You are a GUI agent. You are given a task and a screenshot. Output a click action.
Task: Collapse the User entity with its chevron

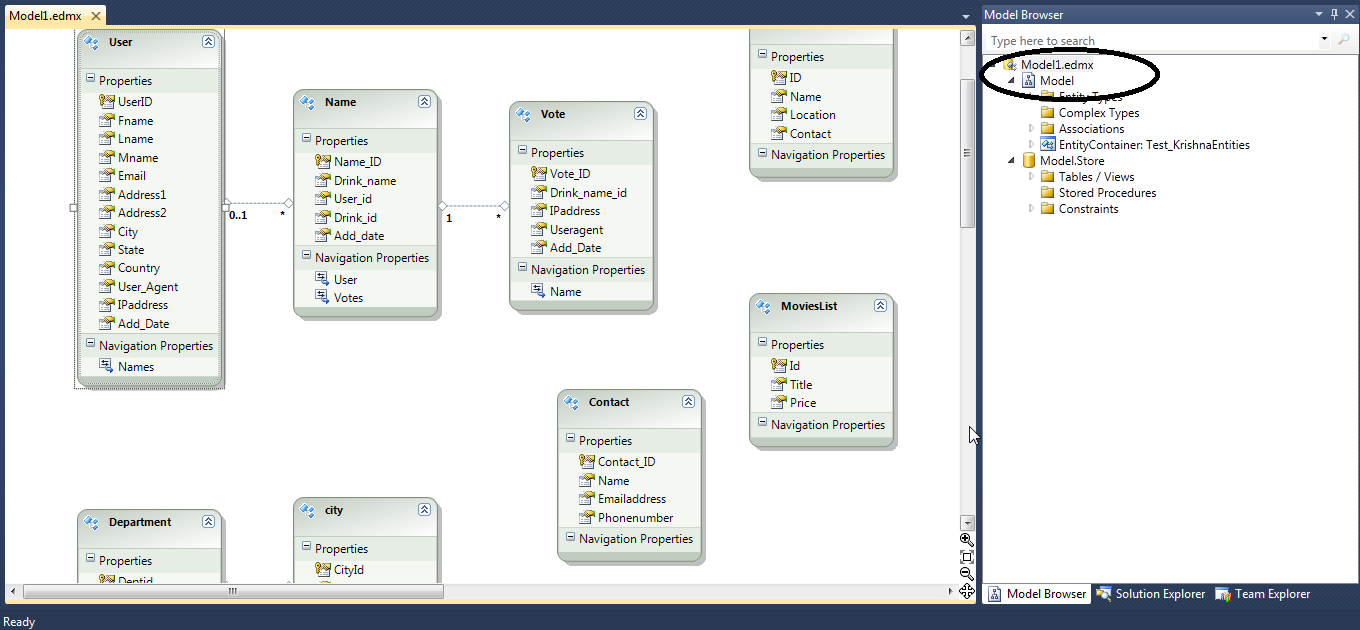pos(208,42)
